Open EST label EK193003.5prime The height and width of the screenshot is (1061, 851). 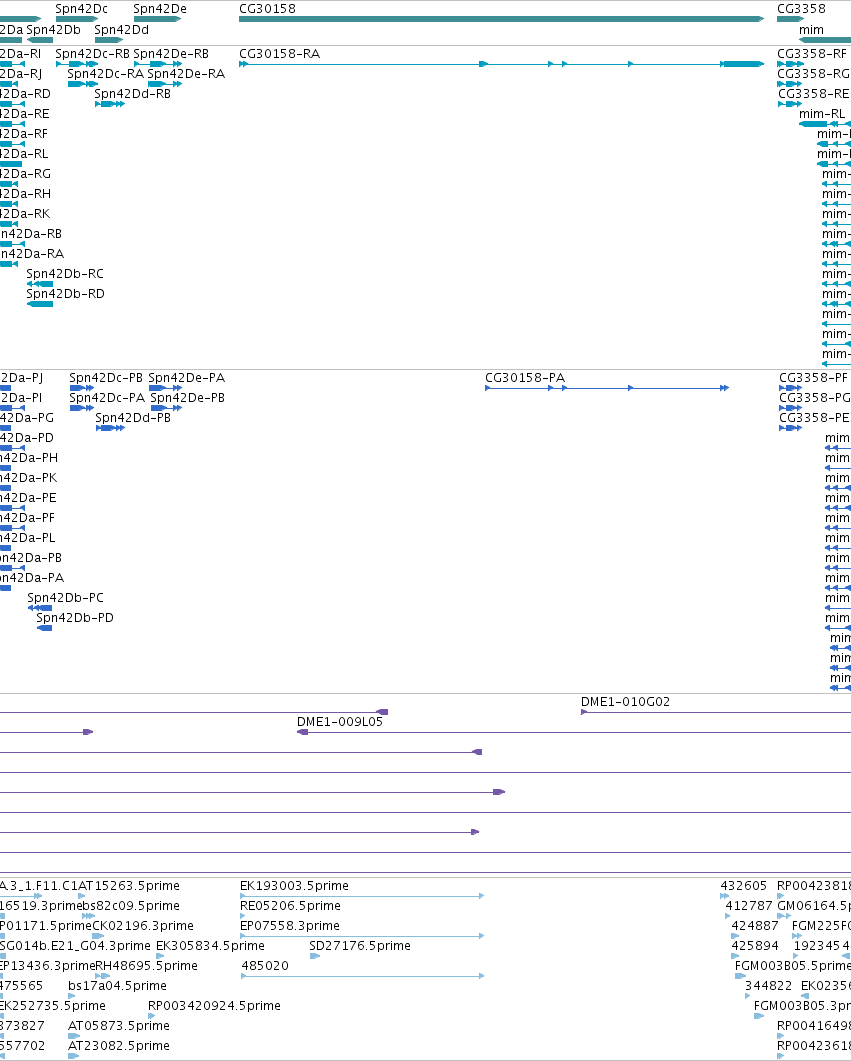click(x=294, y=886)
